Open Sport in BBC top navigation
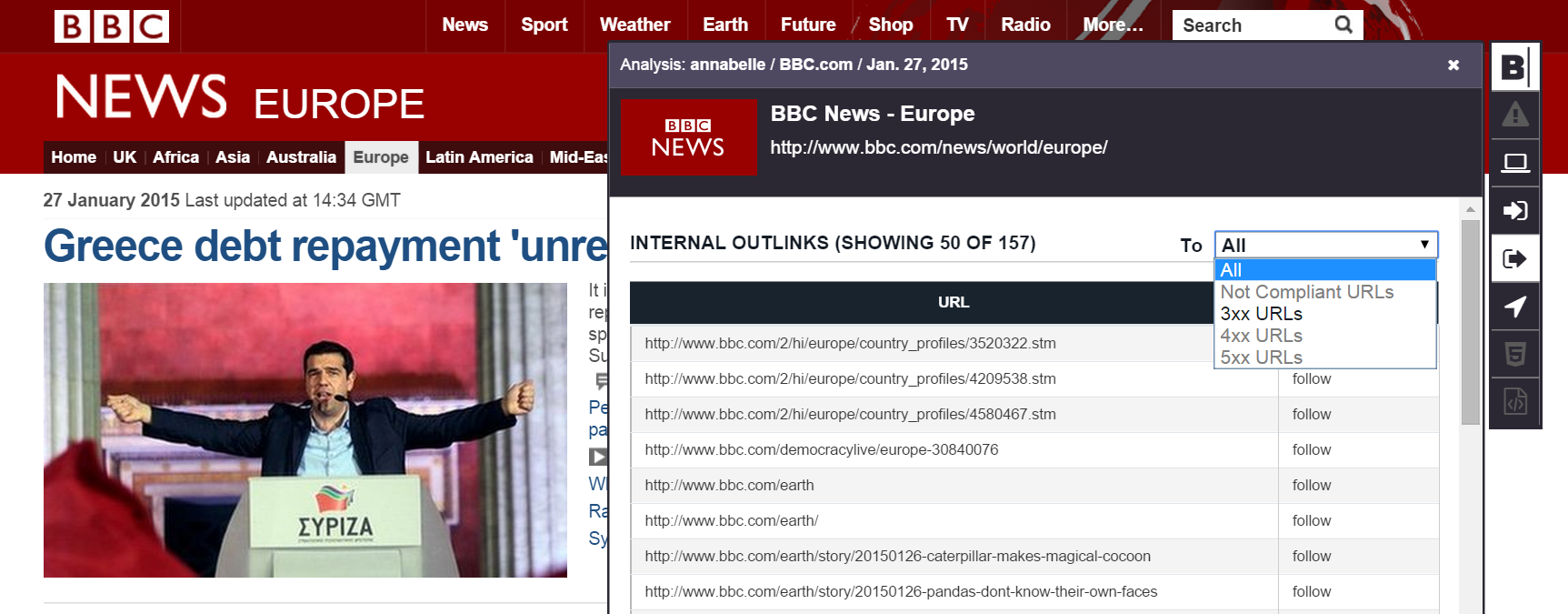1568x614 pixels. 544,25
